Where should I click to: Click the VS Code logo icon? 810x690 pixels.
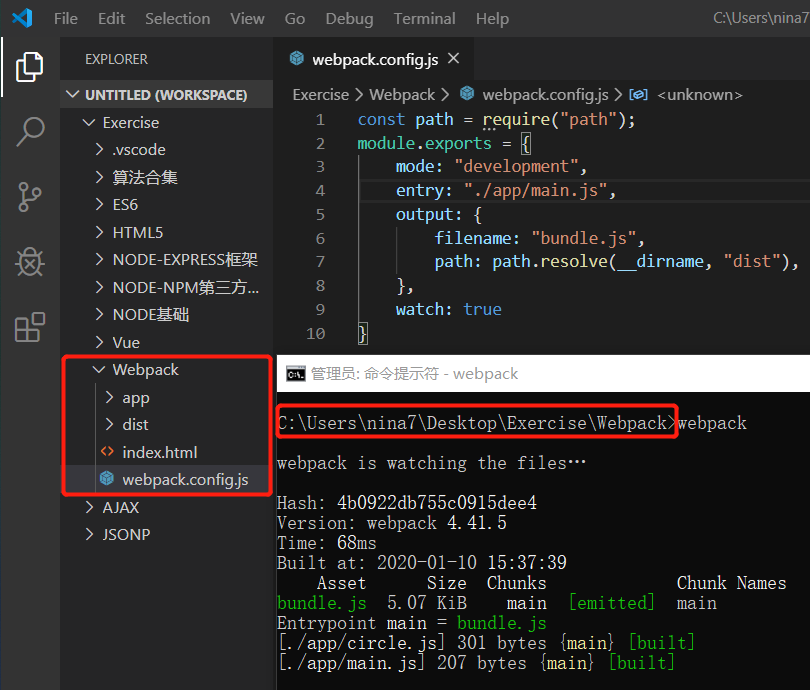coord(22,18)
